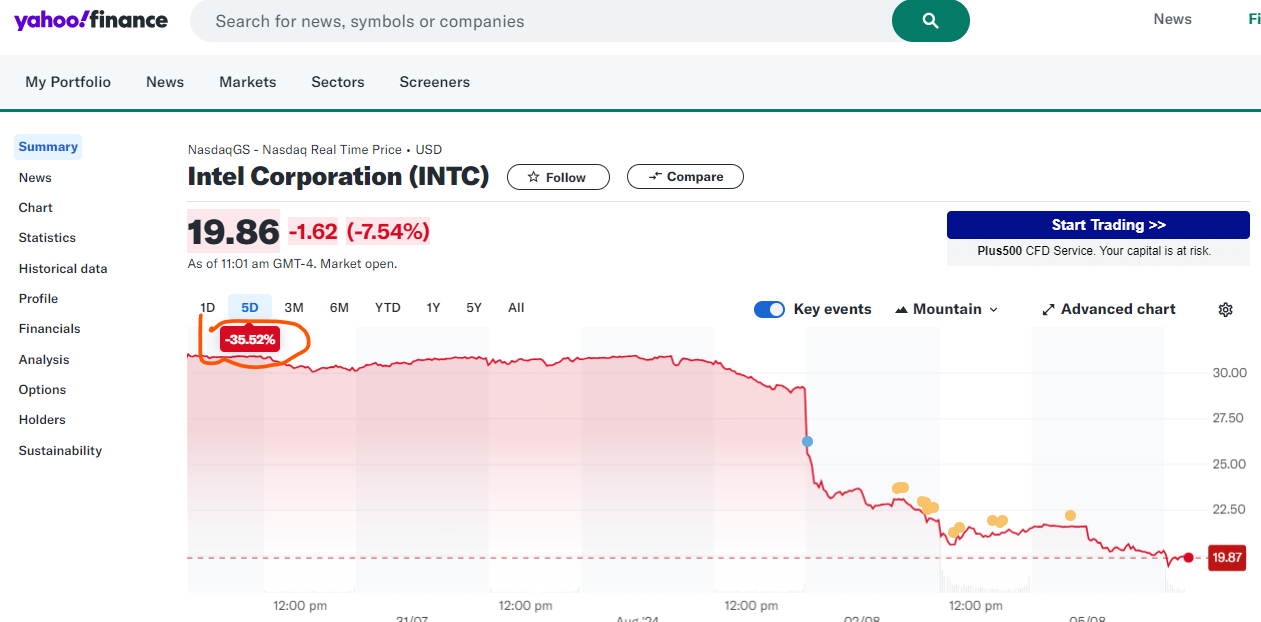Click the -1.62 price change value
The width and height of the screenshot is (1261, 622).
(x=313, y=232)
